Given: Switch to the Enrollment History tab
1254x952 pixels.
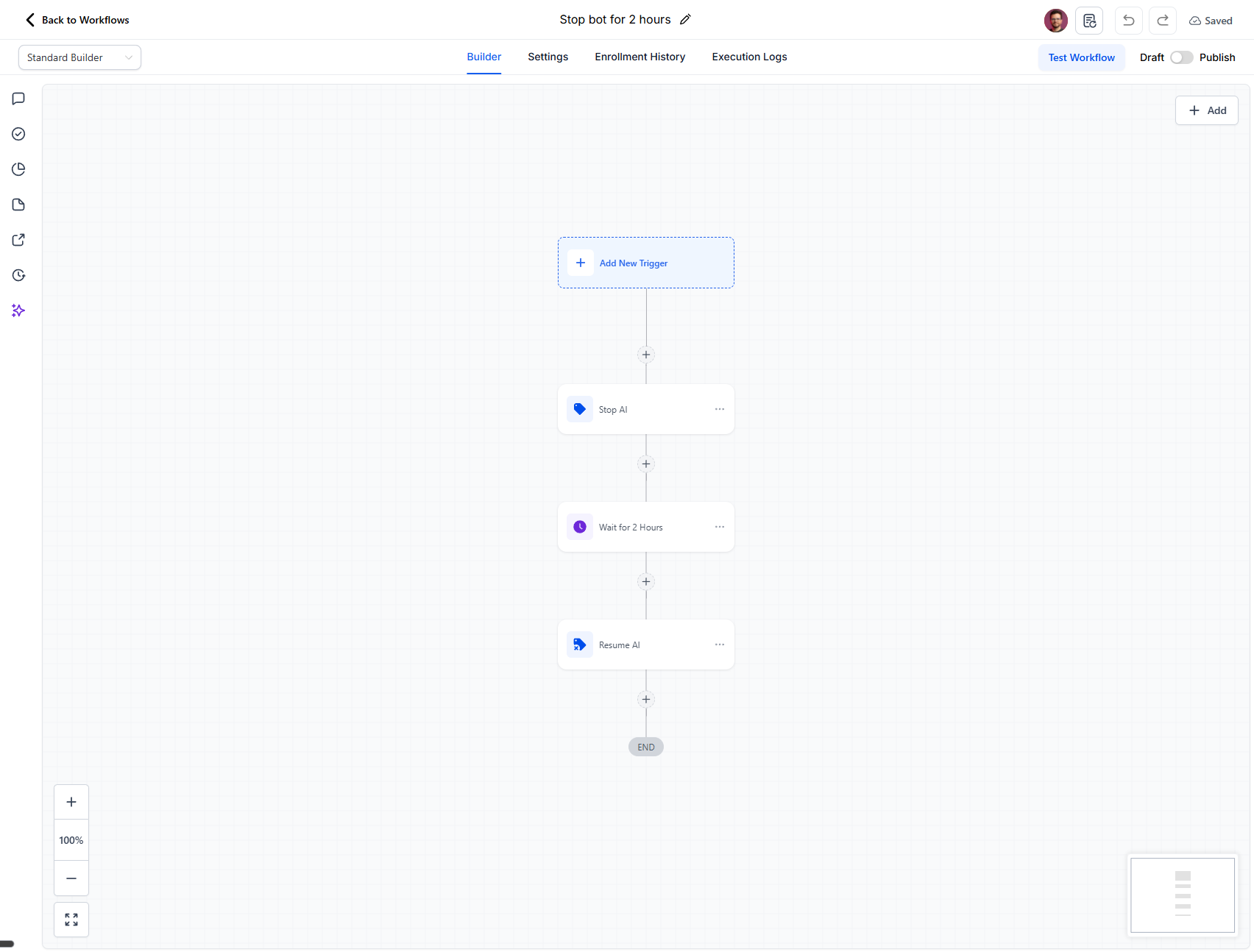Looking at the screenshot, I should pos(639,57).
